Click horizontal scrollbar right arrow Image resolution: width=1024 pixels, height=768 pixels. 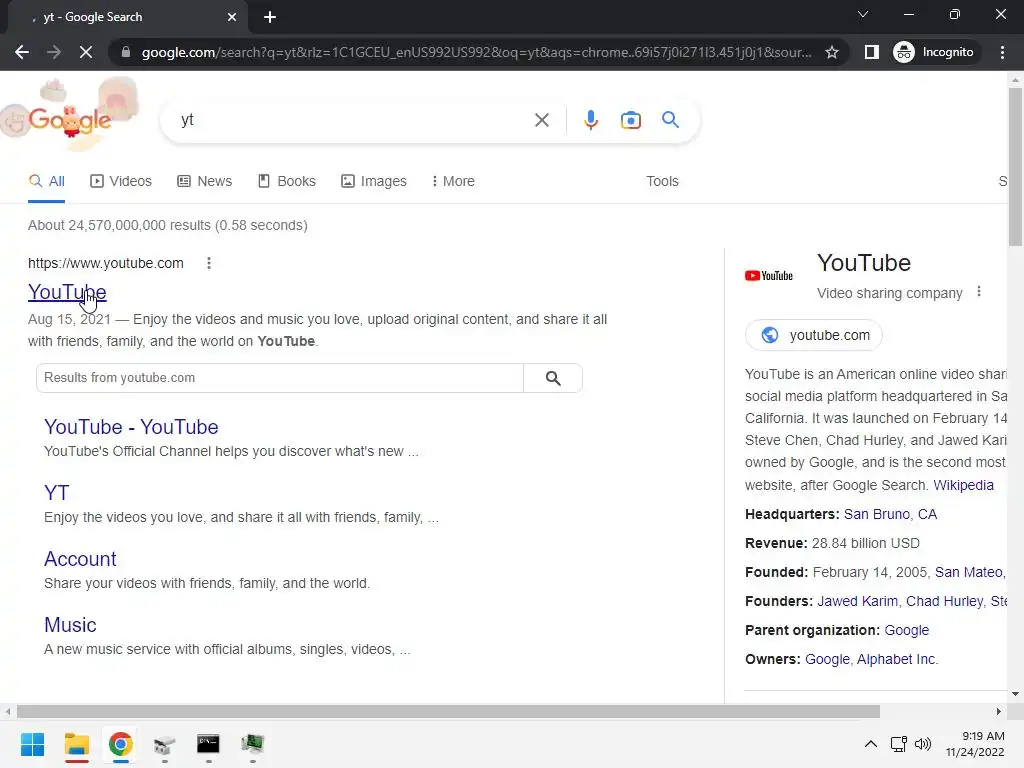pos(998,711)
